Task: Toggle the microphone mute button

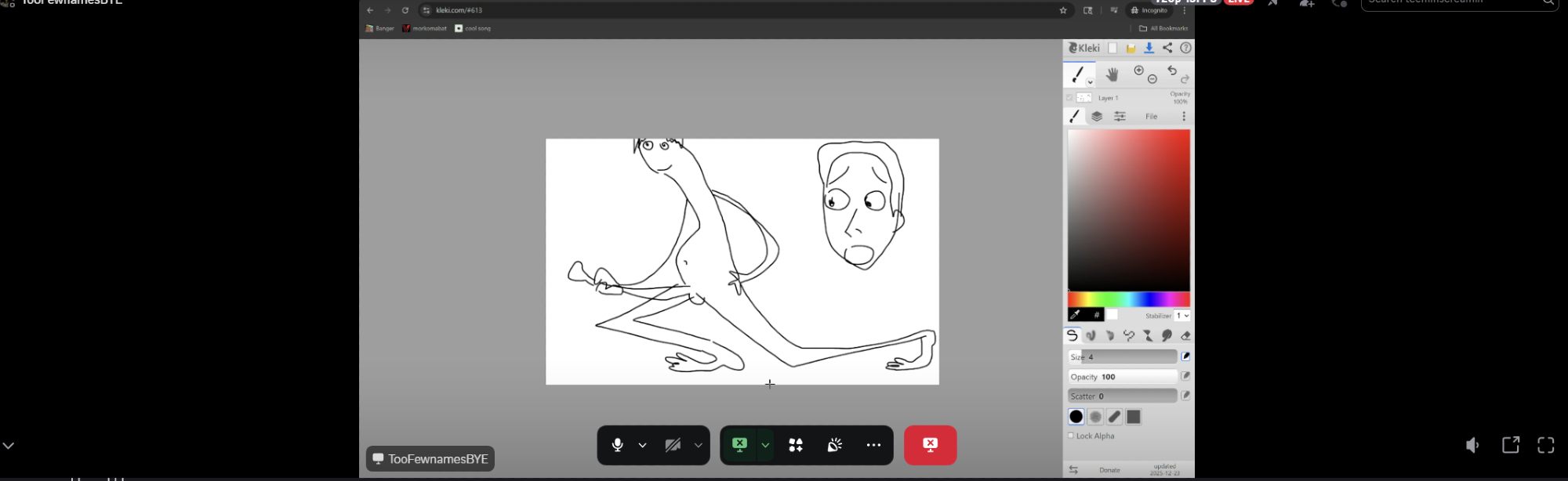Action: coord(618,445)
